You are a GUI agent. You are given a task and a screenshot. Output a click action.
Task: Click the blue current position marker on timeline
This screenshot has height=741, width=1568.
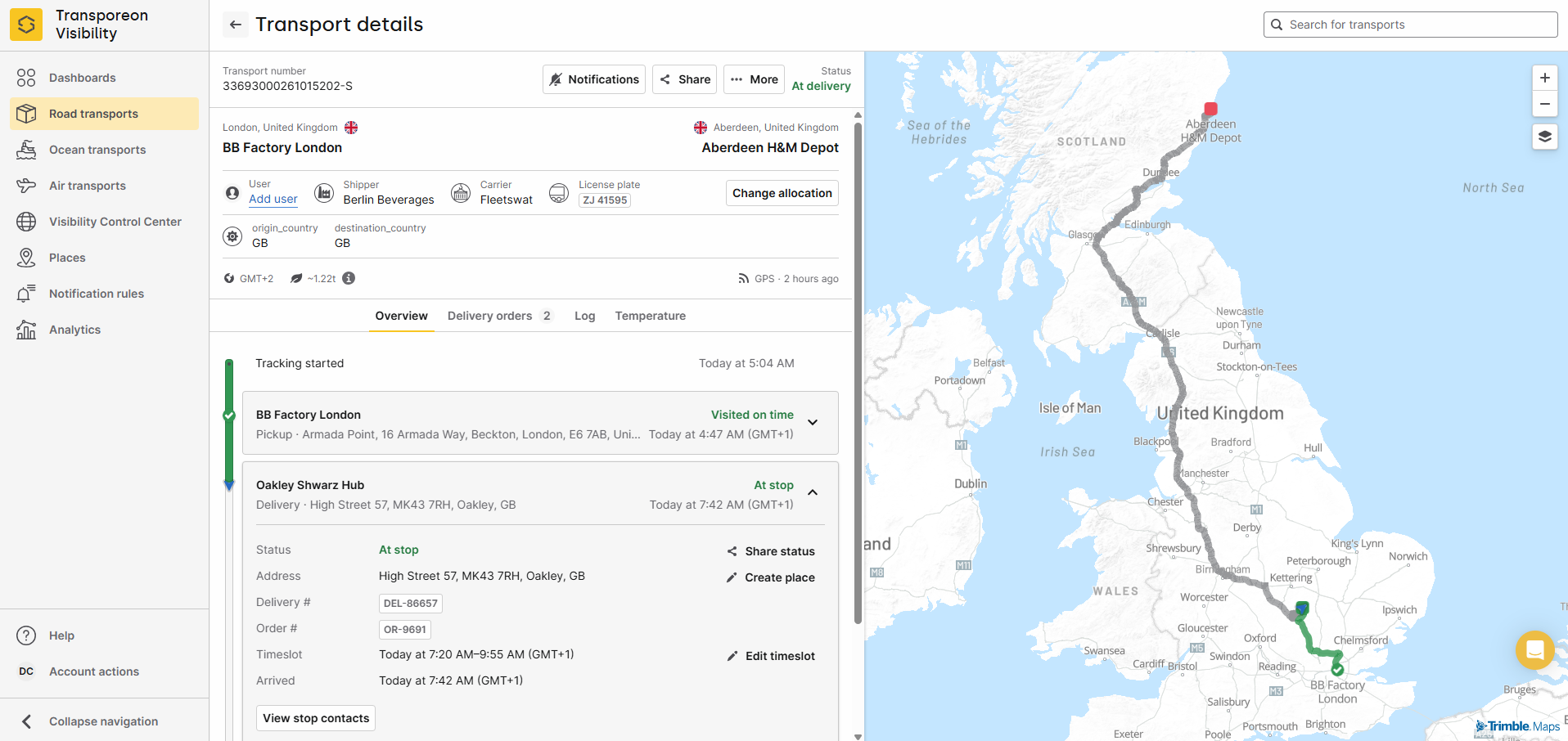click(229, 486)
